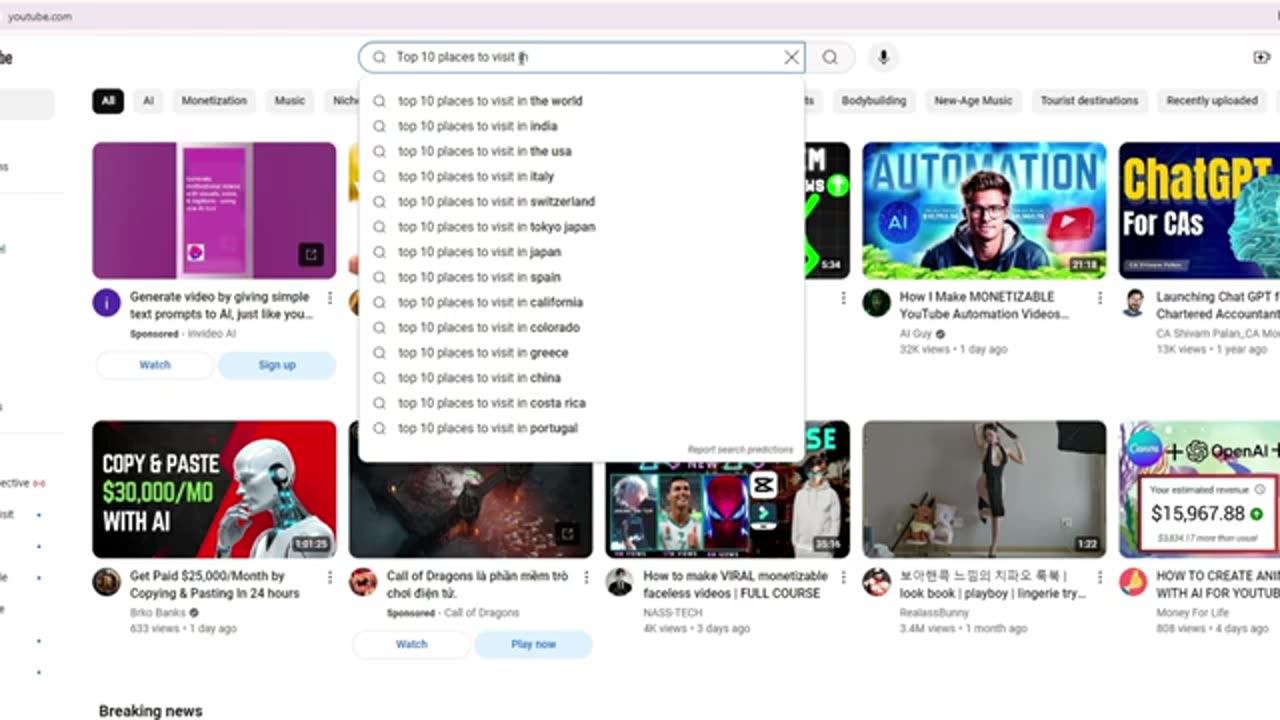Open Money For Life channel avatar
The width and height of the screenshot is (1280, 720).
coord(1133,582)
